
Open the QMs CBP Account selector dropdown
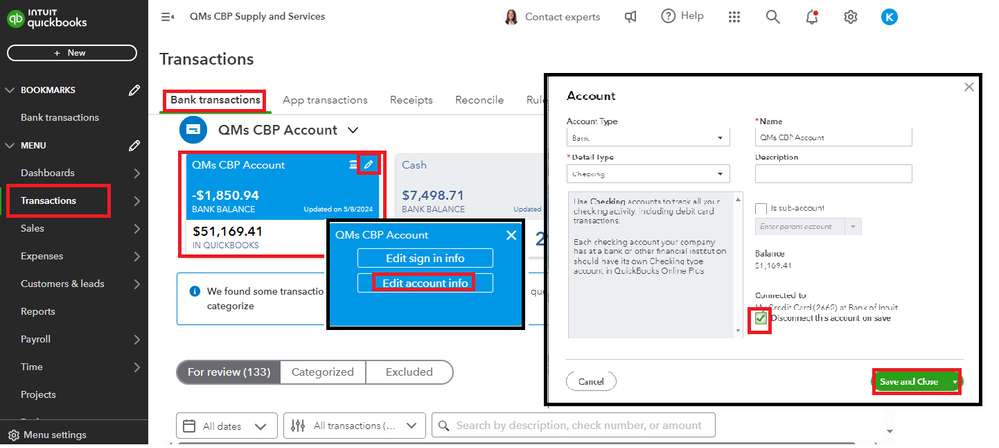click(x=353, y=130)
